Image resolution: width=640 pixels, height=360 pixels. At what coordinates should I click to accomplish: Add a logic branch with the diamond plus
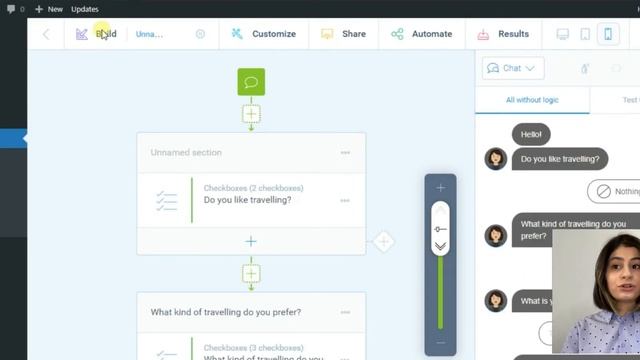(x=384, y=242)
